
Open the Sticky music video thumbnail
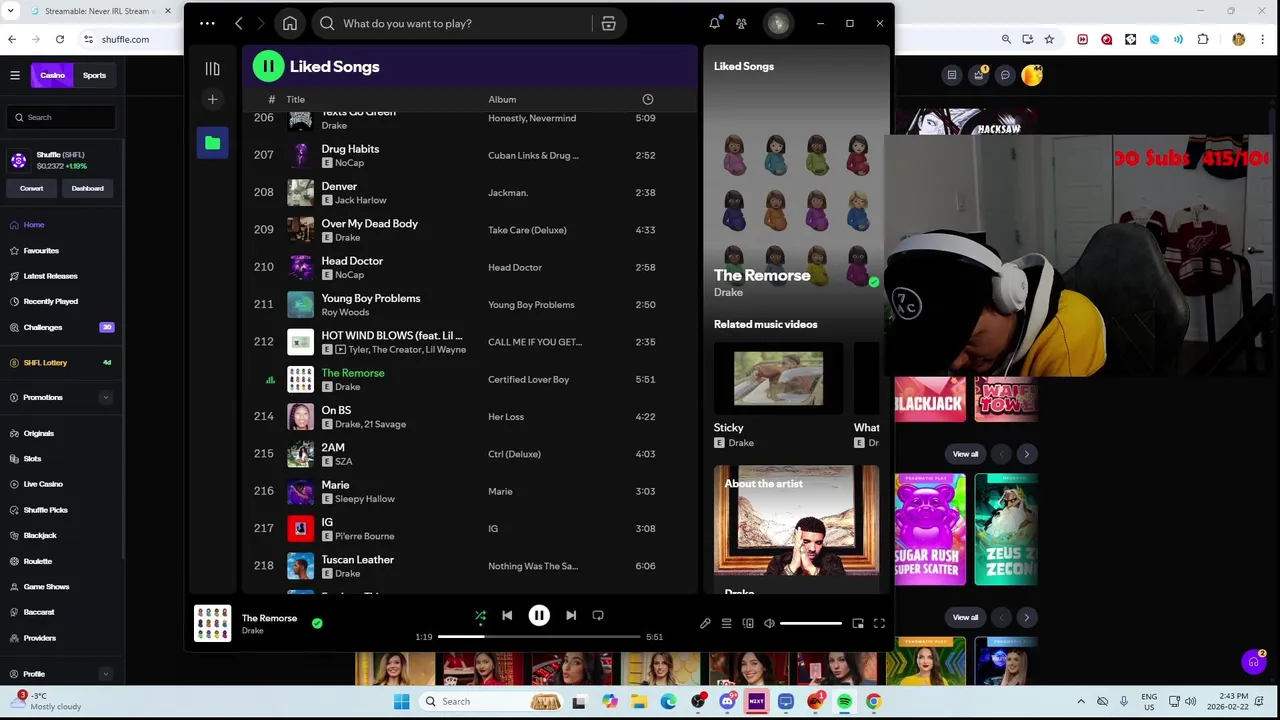(x=778, y=378)
